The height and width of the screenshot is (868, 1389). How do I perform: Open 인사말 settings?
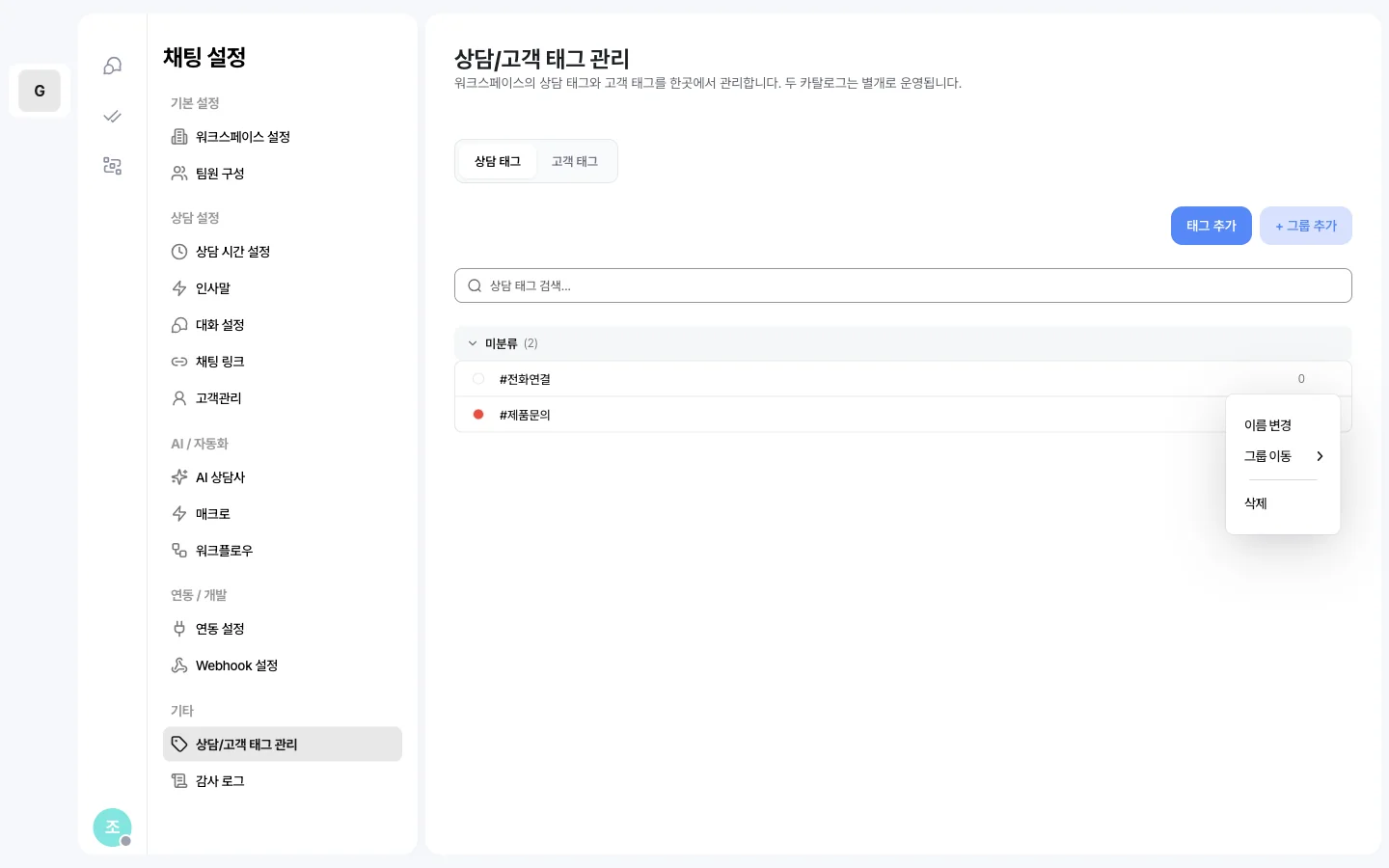(x=283, y=288)
